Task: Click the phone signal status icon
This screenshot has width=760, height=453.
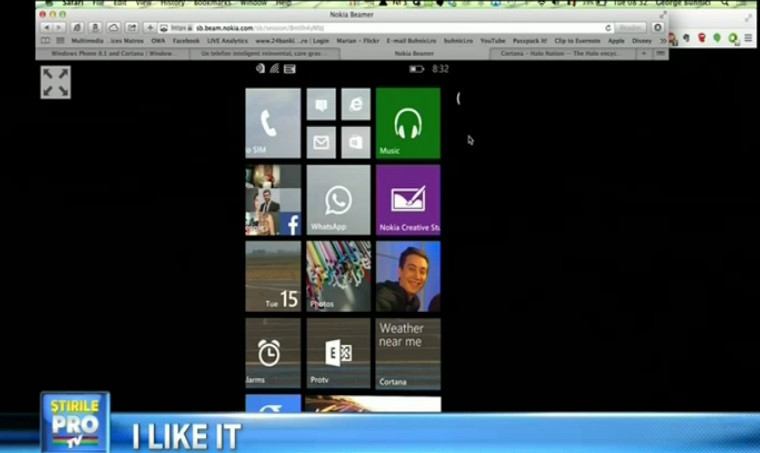Action: (x=274, y=69)
